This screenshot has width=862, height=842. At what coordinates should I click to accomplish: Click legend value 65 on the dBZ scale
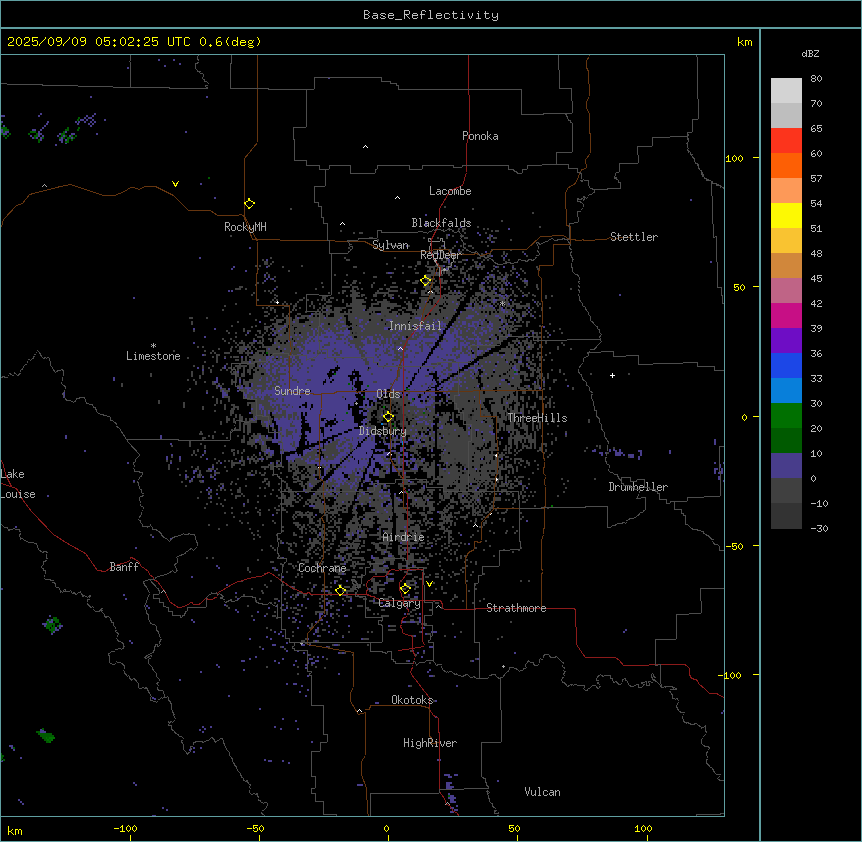pyautogui.click(x=816, y=128)
